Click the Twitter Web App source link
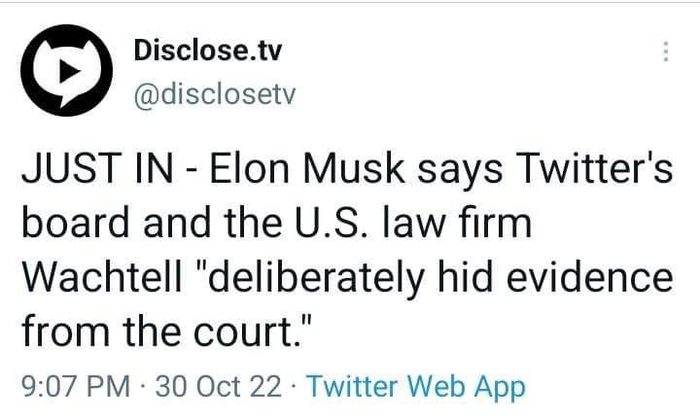700x419 pixels. [415, 386]
